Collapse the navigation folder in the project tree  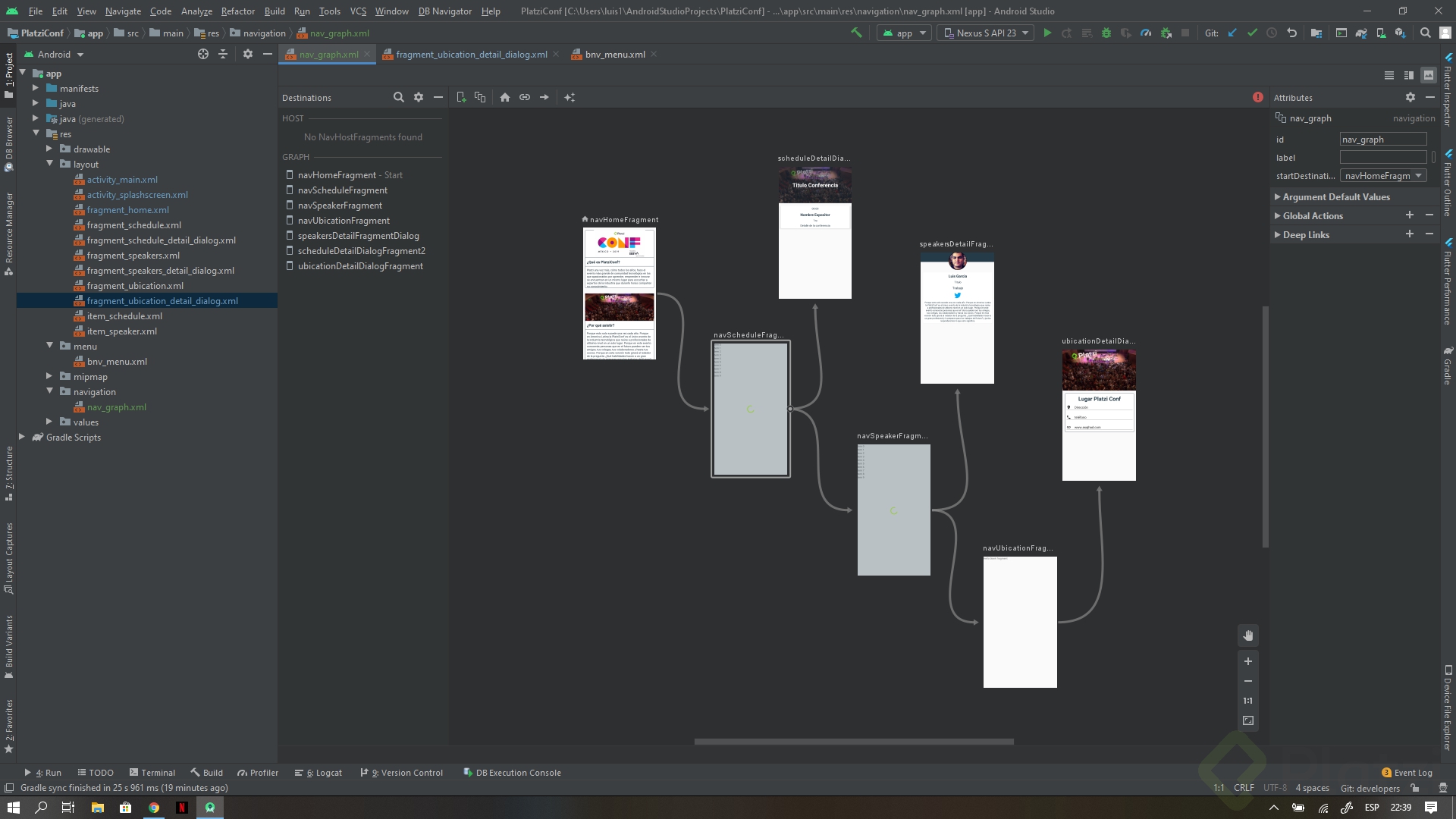(50, 391)
